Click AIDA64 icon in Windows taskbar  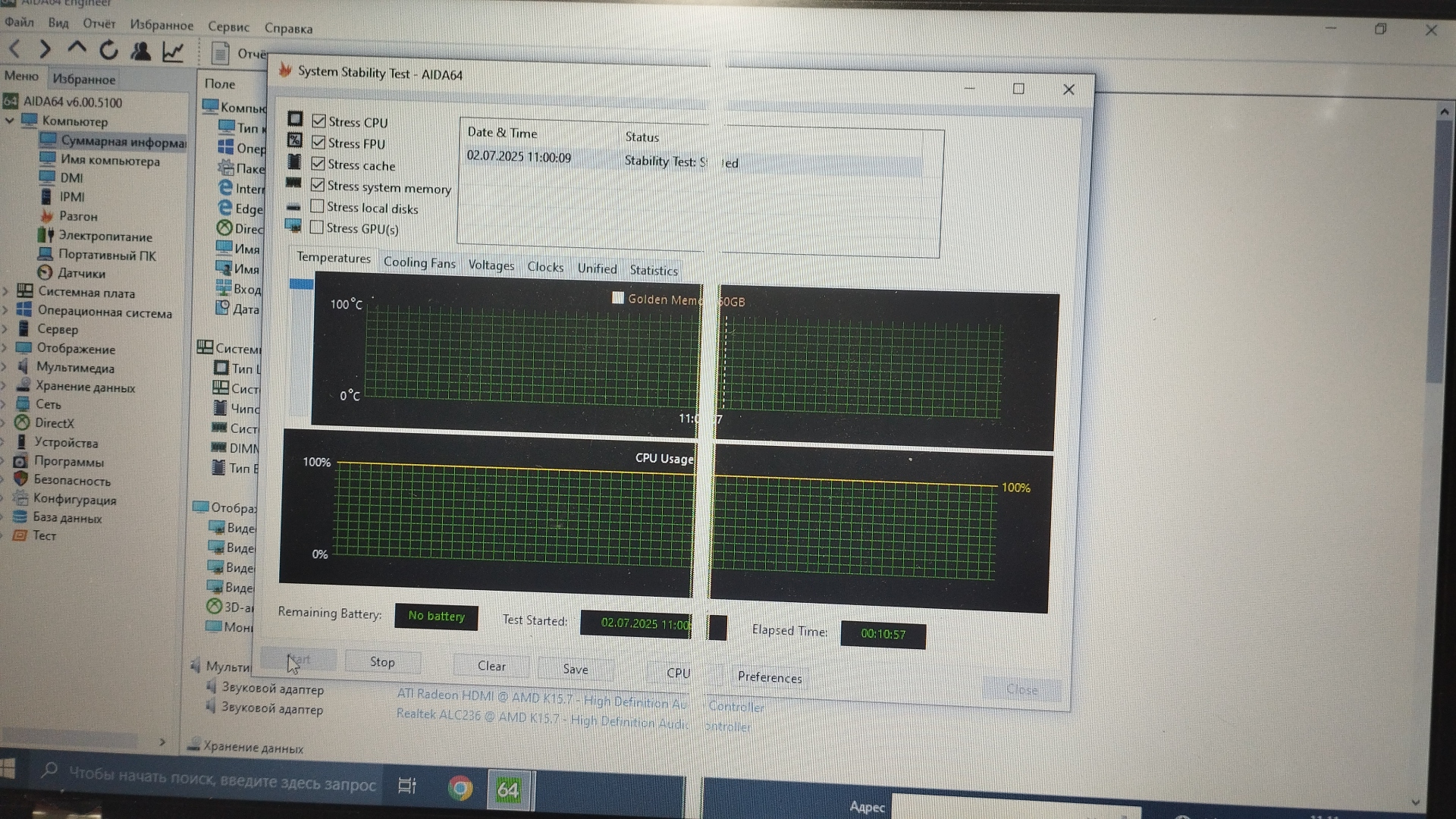coord(508,790)
